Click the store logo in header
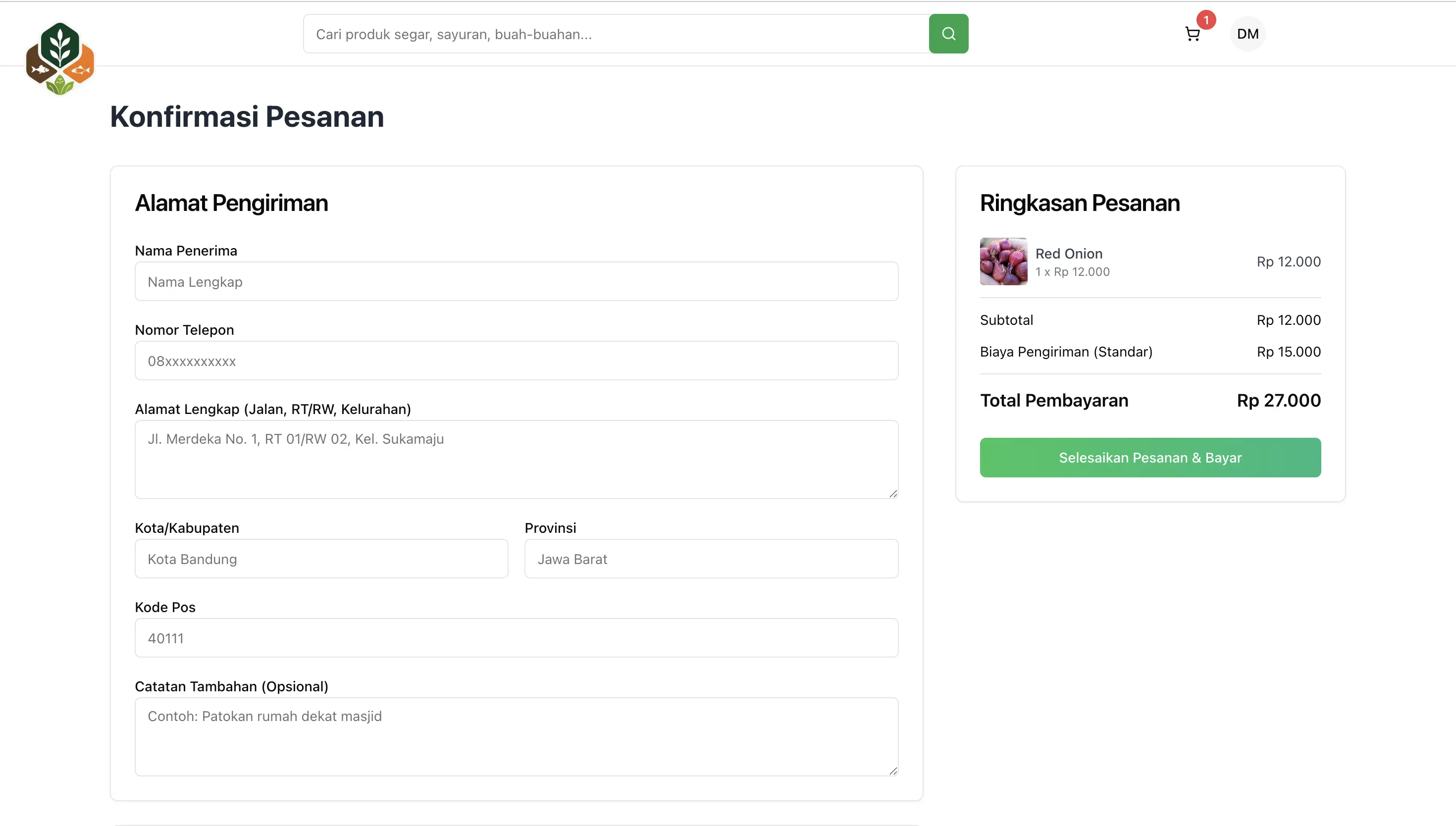 click(x=59, y=58)
